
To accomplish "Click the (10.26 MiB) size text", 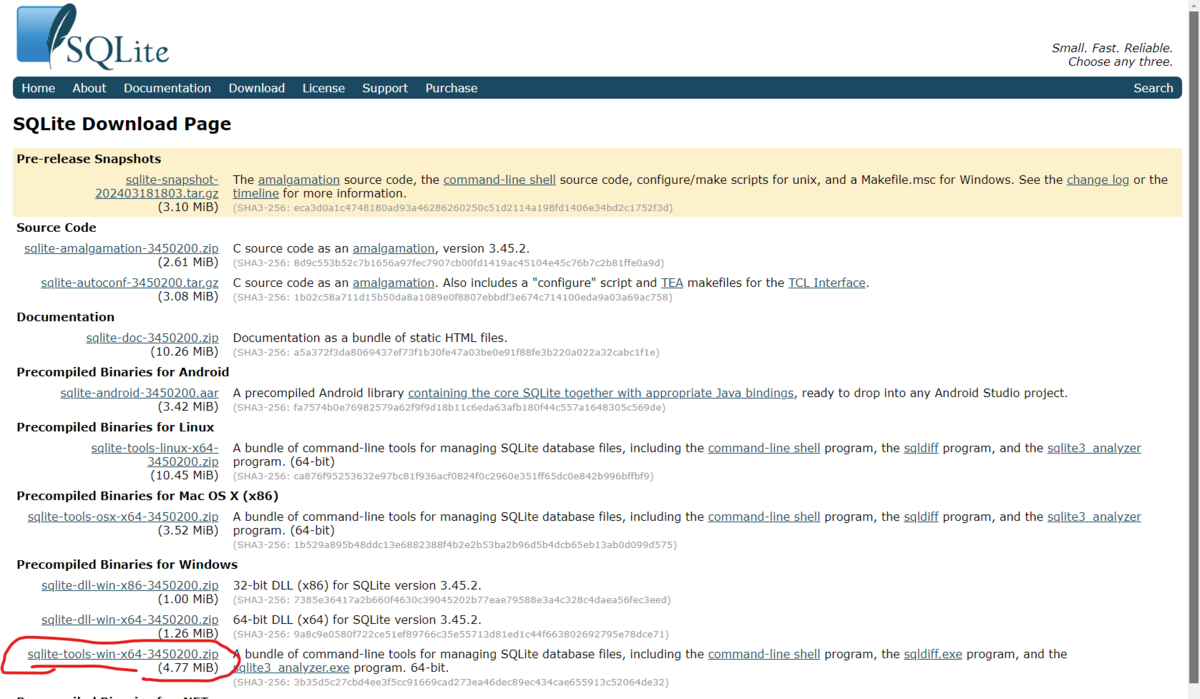I will click(x=184, y=352).
